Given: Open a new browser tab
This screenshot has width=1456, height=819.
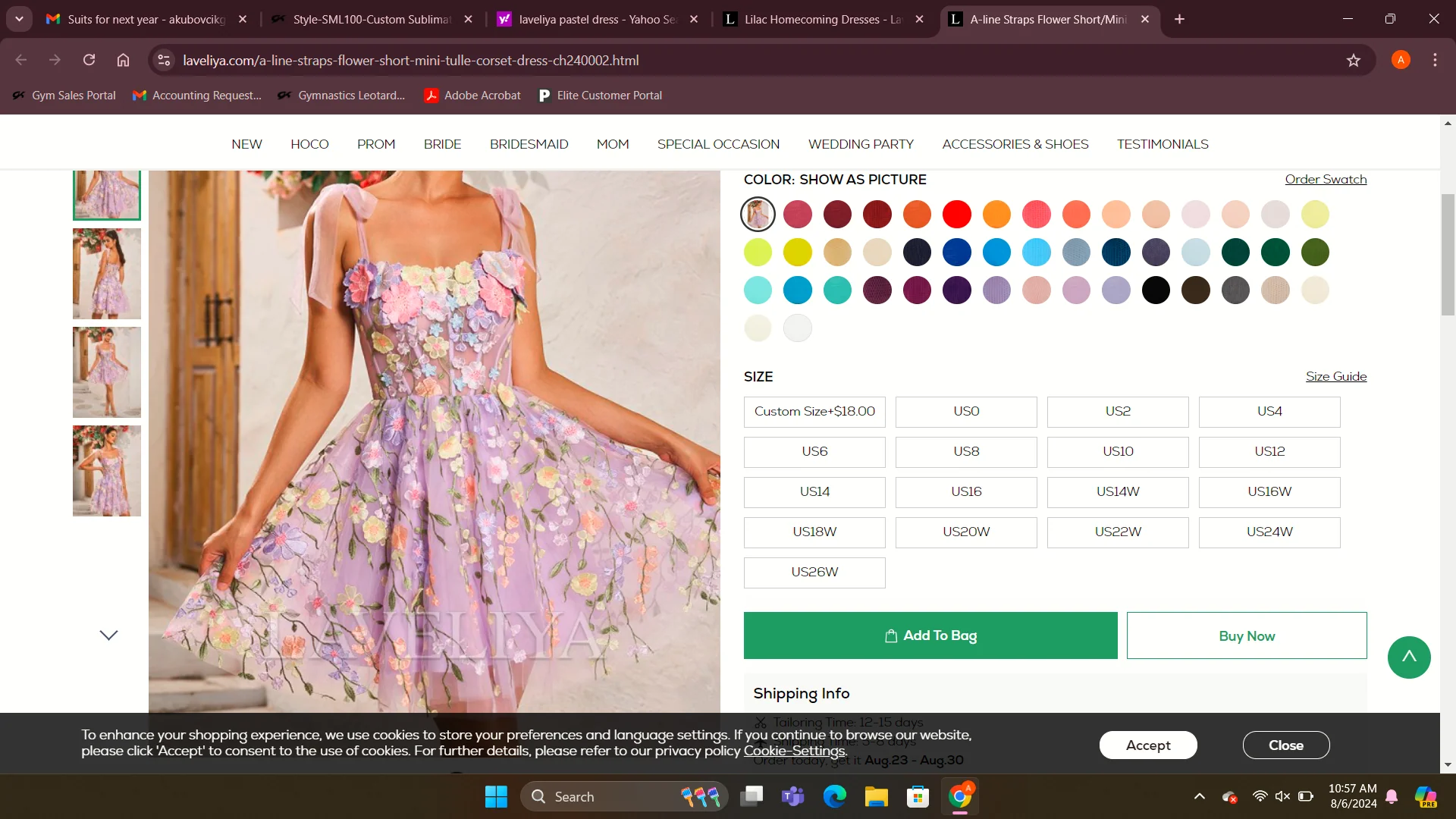Looking at the screenshot, I should [x=1179, y=19].
